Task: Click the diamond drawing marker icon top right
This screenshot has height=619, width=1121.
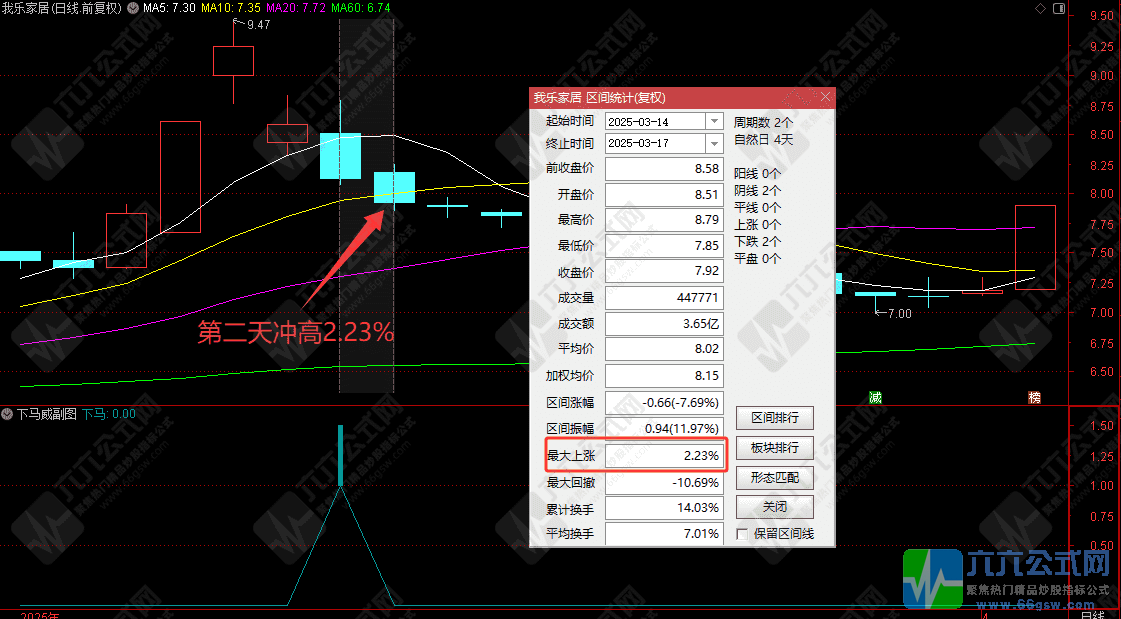Action: (x=1038, y=8)
